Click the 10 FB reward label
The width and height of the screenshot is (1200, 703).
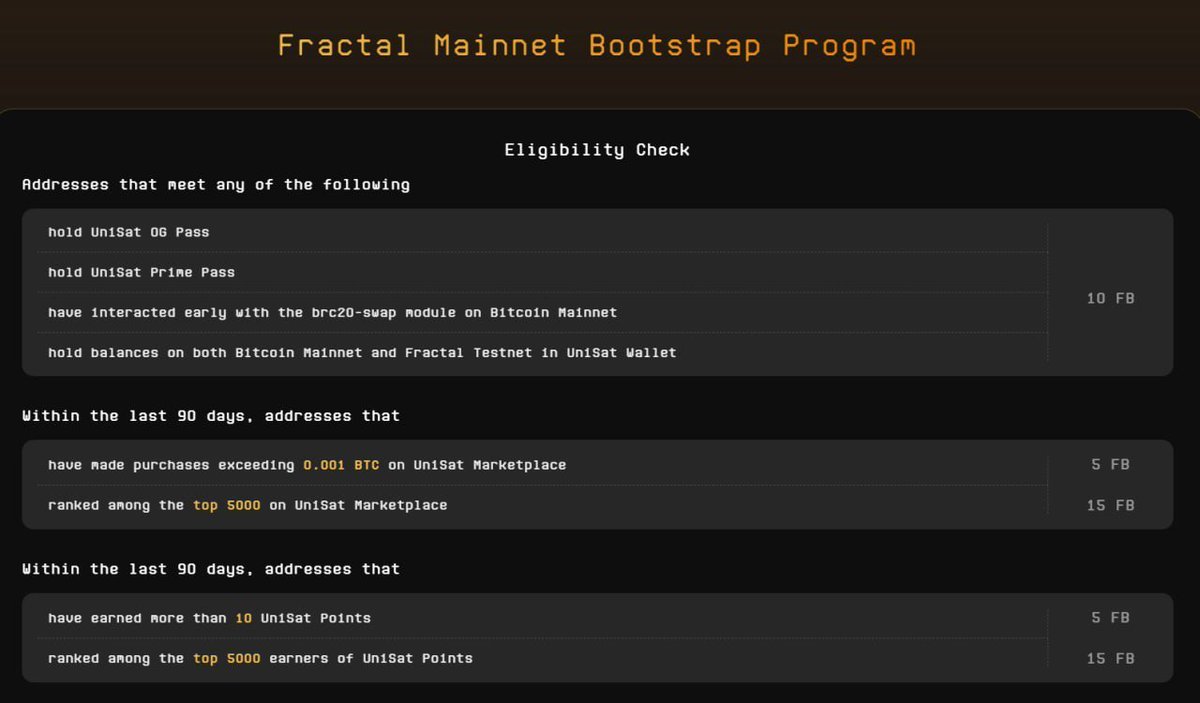tap(1110, 297)
